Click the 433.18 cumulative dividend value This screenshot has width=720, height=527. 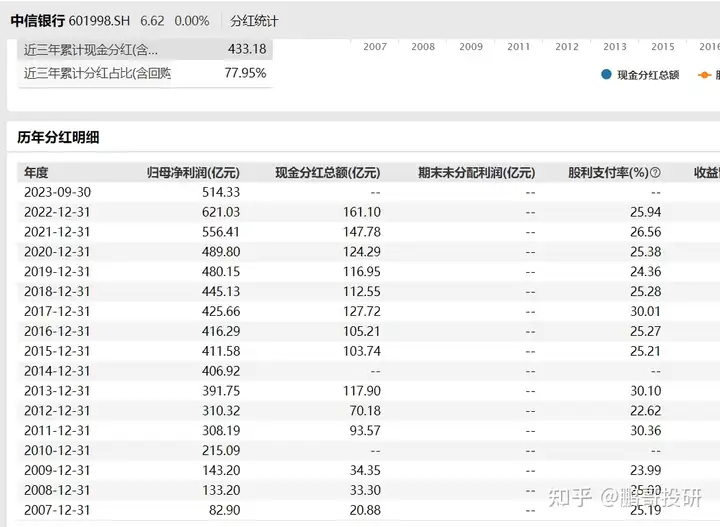pyautogui.click(x=247, y=49)
